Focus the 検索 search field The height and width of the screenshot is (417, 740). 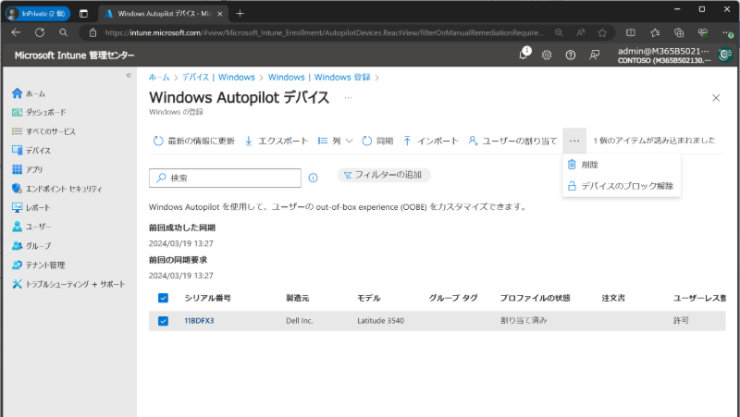click(x=225, y=178)
